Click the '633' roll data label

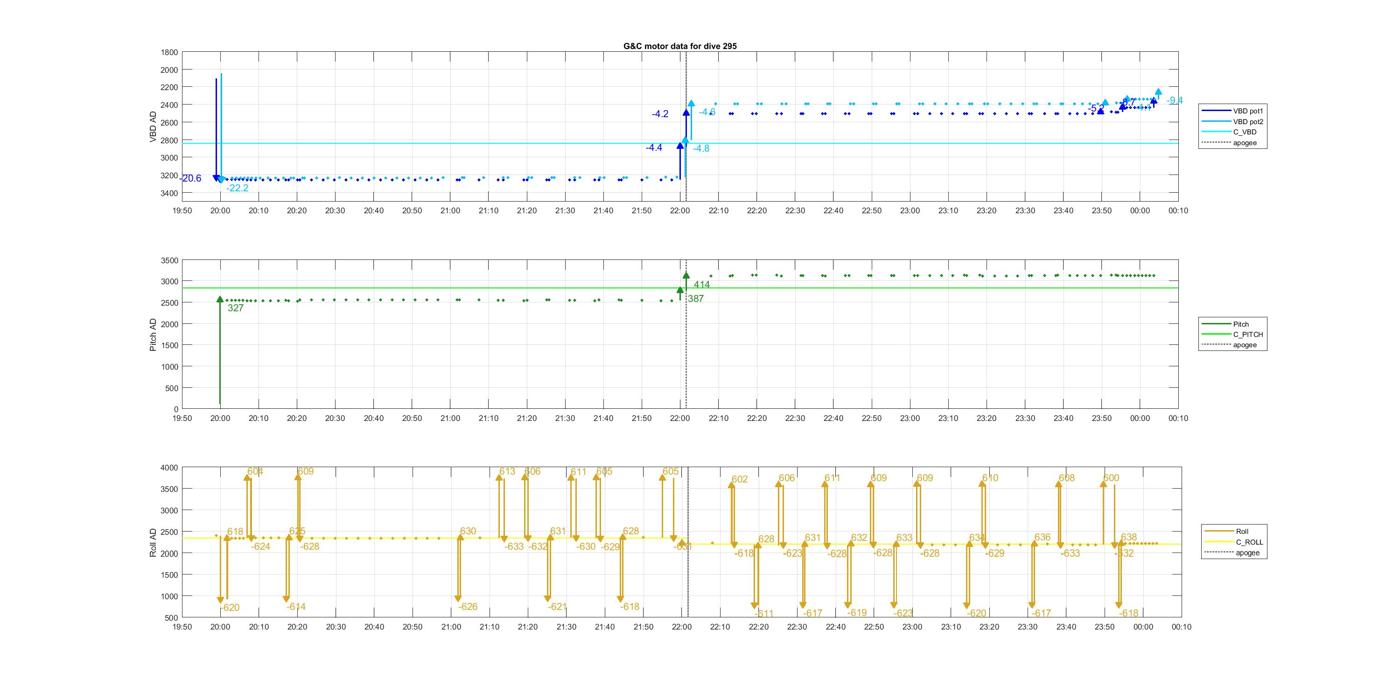904,538
